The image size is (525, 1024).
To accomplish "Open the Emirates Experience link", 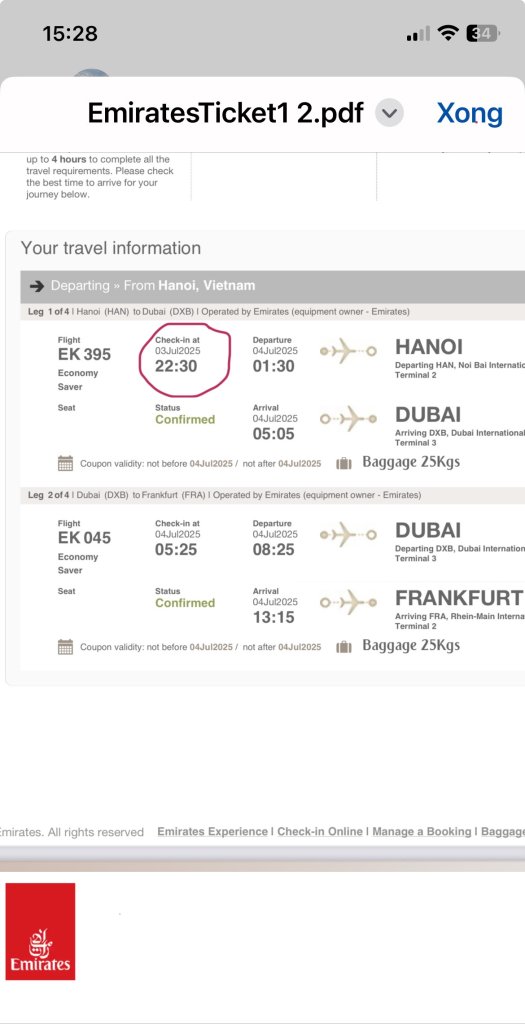I will (x=212, y=831).
